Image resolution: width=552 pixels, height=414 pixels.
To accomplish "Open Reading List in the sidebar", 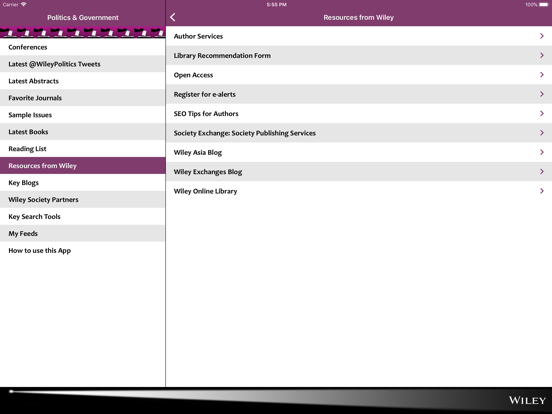I will [82, 149].
